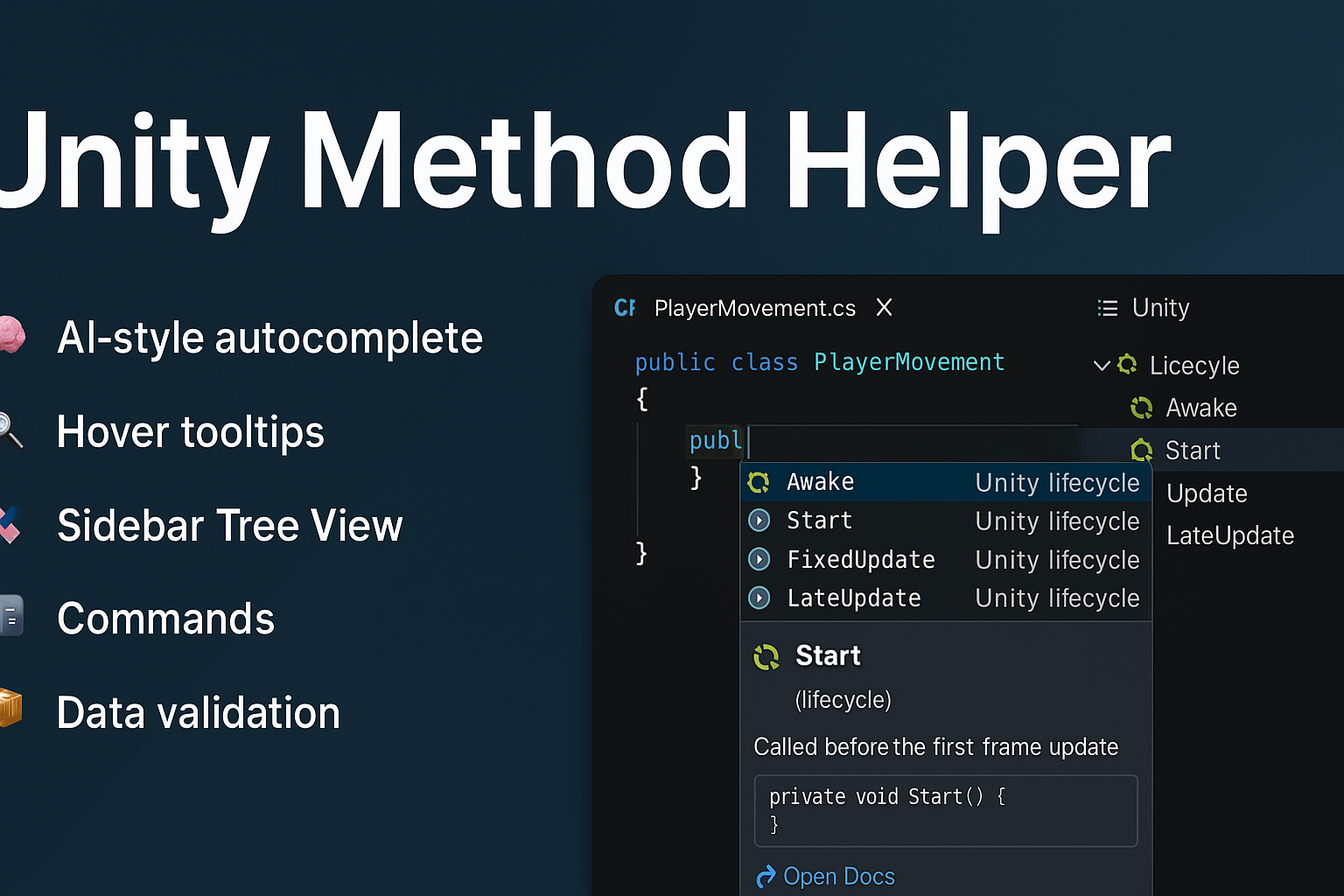This screenshot has height=896, width=1344.
Task: Choose Start from the autocomplete list
Action: pyautogui.click(x=946, y=521)
